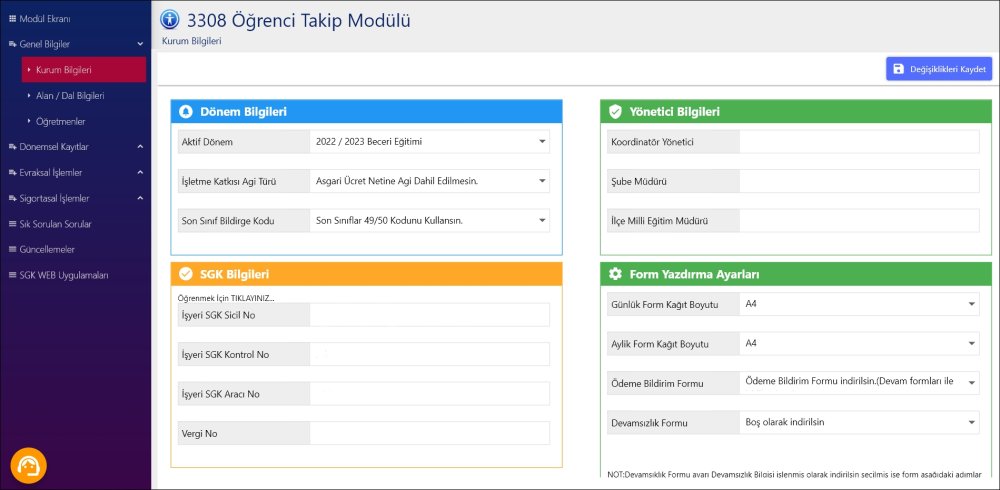Click the Değişiklikleri Kaydet button
This screenshot has height=490, width=1000.
[939, 69]
